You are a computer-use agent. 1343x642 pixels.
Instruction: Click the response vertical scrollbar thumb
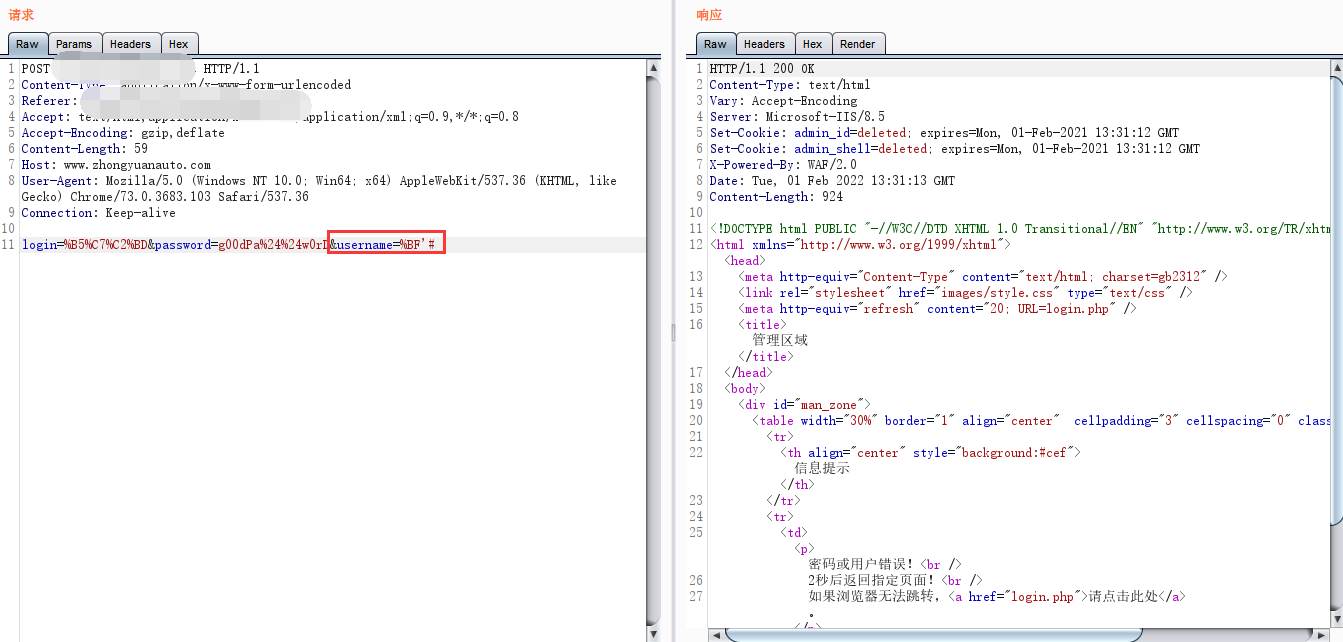click(1336, 300)
